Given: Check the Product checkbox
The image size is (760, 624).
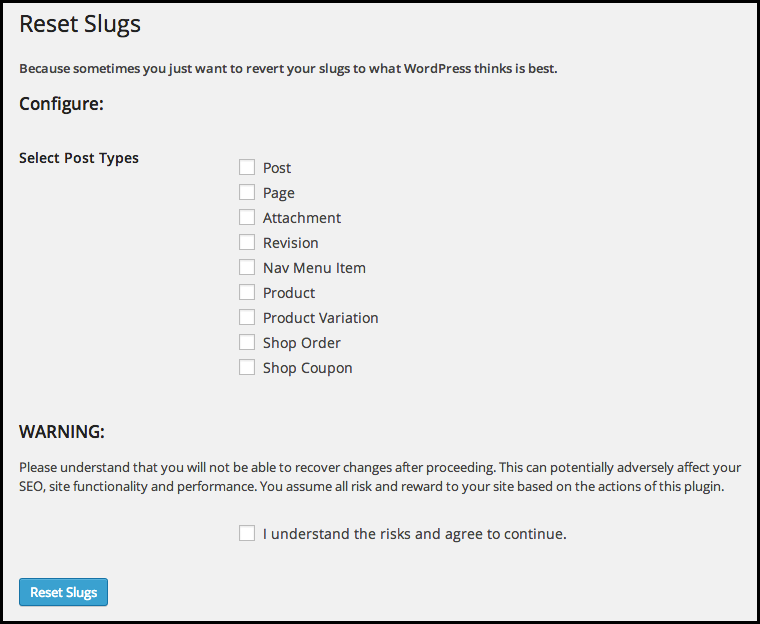Looking at the screenshot, I should [x=247, y=292].
